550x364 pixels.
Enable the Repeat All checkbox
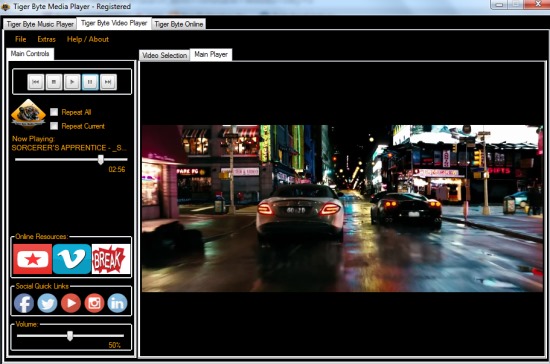(54, 112)
